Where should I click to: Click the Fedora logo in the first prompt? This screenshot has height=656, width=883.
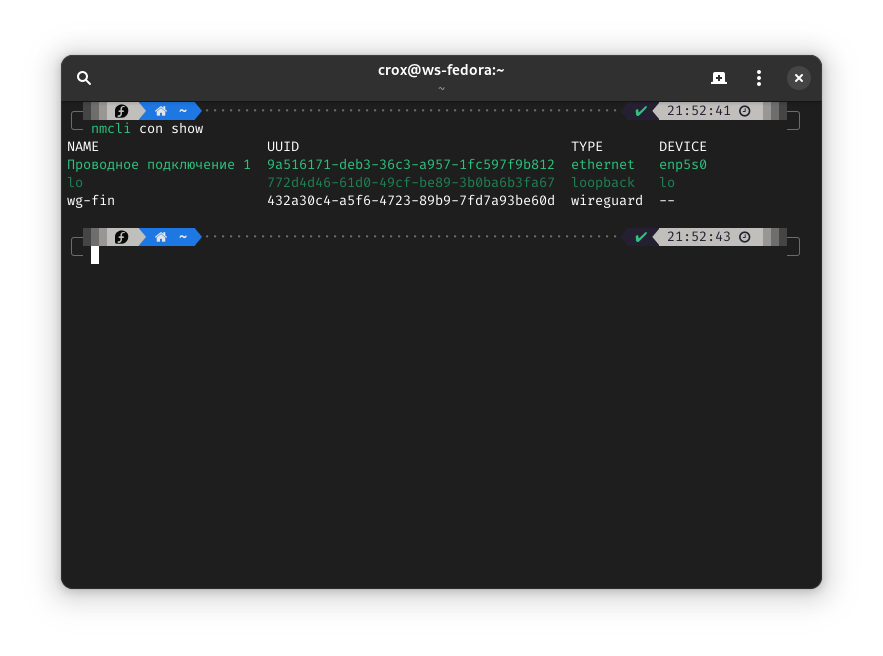[122, 111]
